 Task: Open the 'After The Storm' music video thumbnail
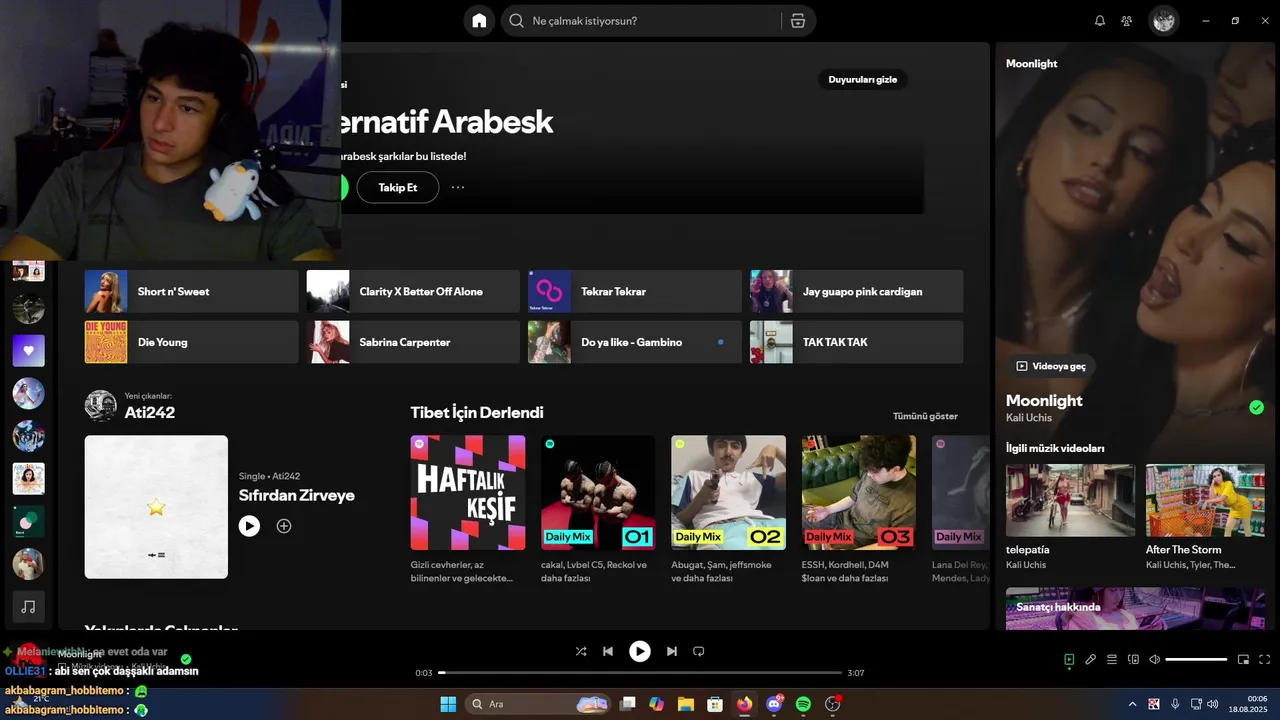[x=1205, y=500]
